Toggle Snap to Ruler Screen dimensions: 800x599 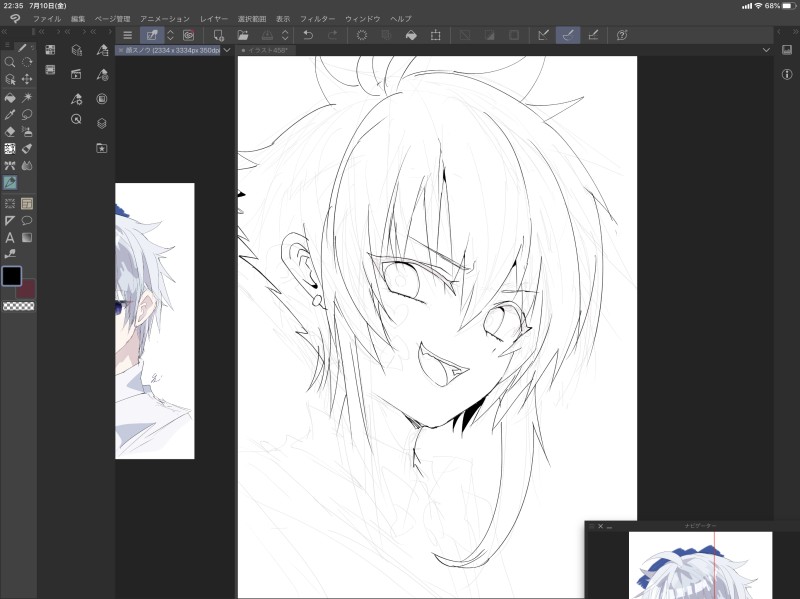click(543, 35)
